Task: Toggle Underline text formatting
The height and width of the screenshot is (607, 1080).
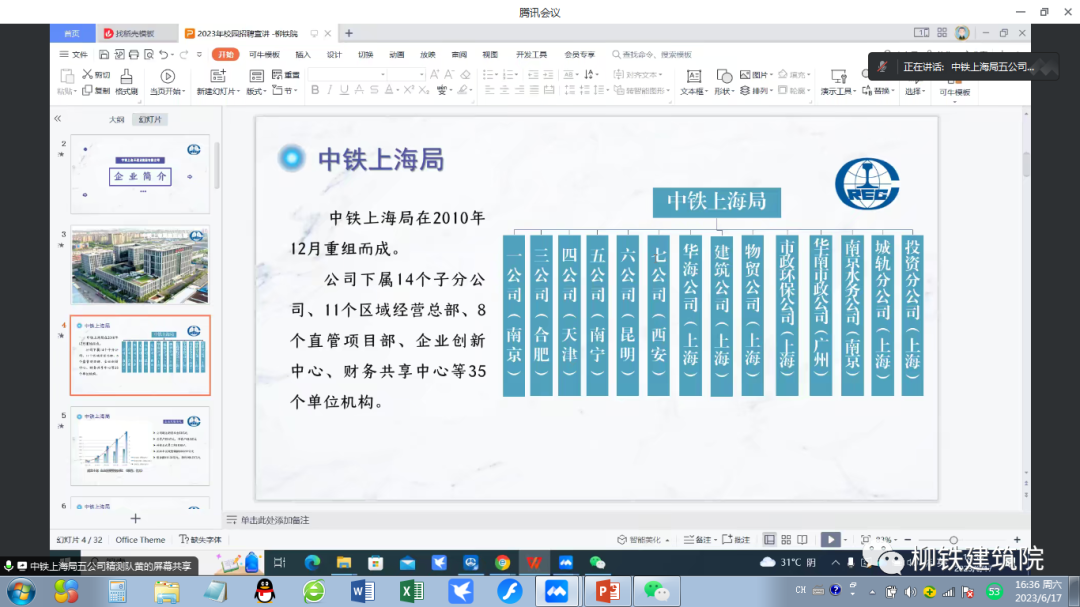Action: pyautogui.click(x=344, y=90)
